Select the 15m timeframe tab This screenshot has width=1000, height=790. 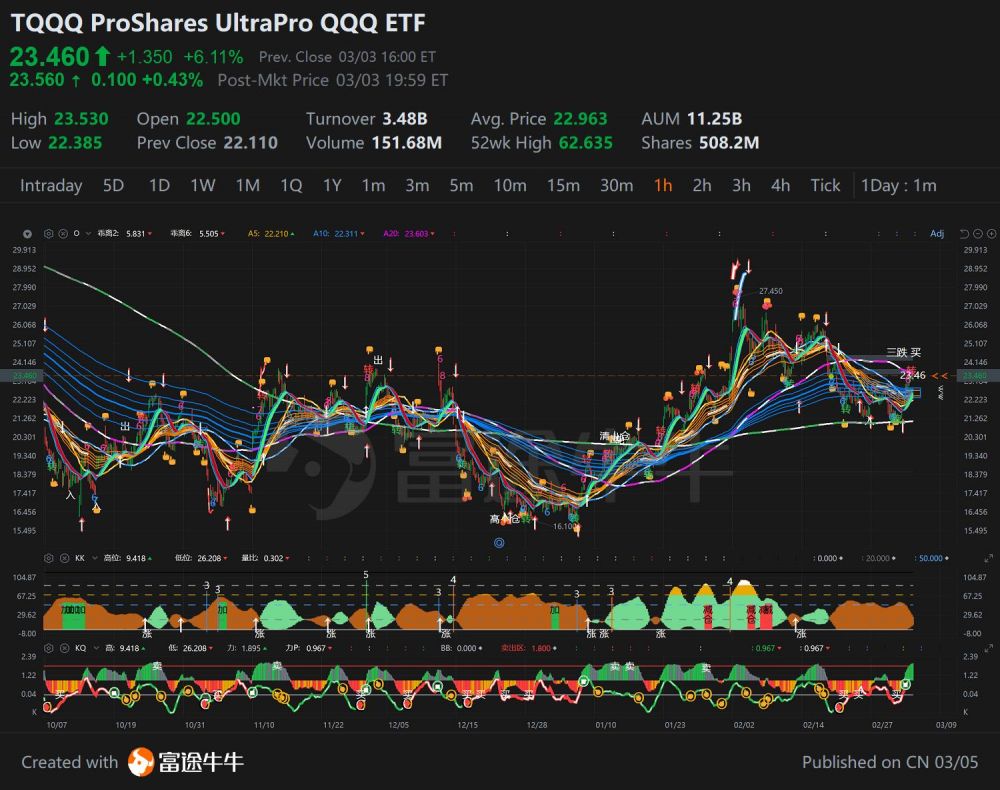[563, 185]
